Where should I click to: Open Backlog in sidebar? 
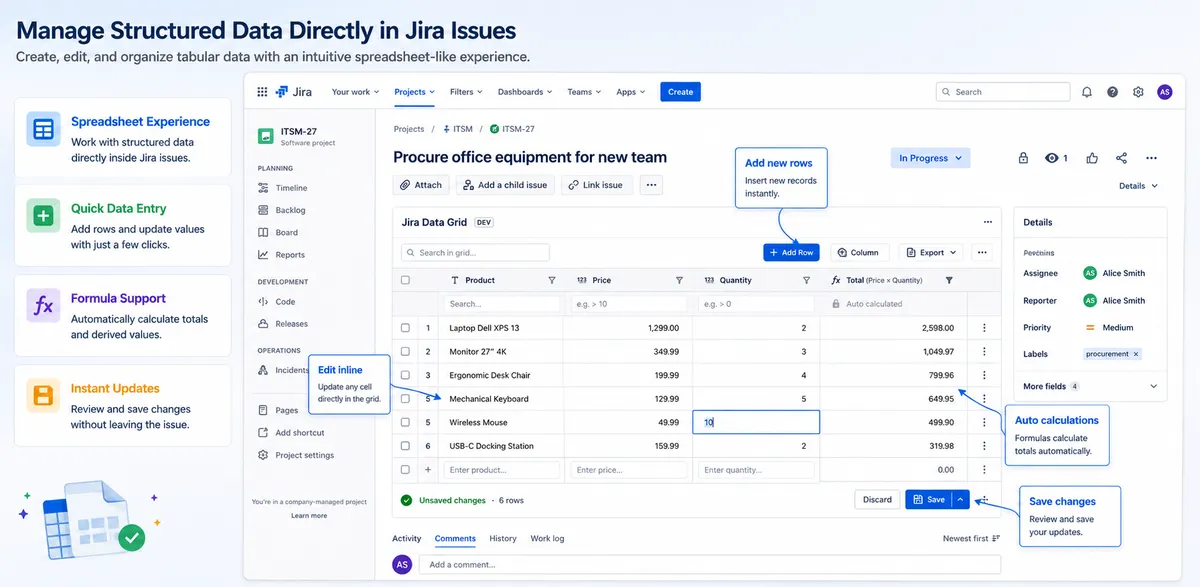(x=290, y=210)
